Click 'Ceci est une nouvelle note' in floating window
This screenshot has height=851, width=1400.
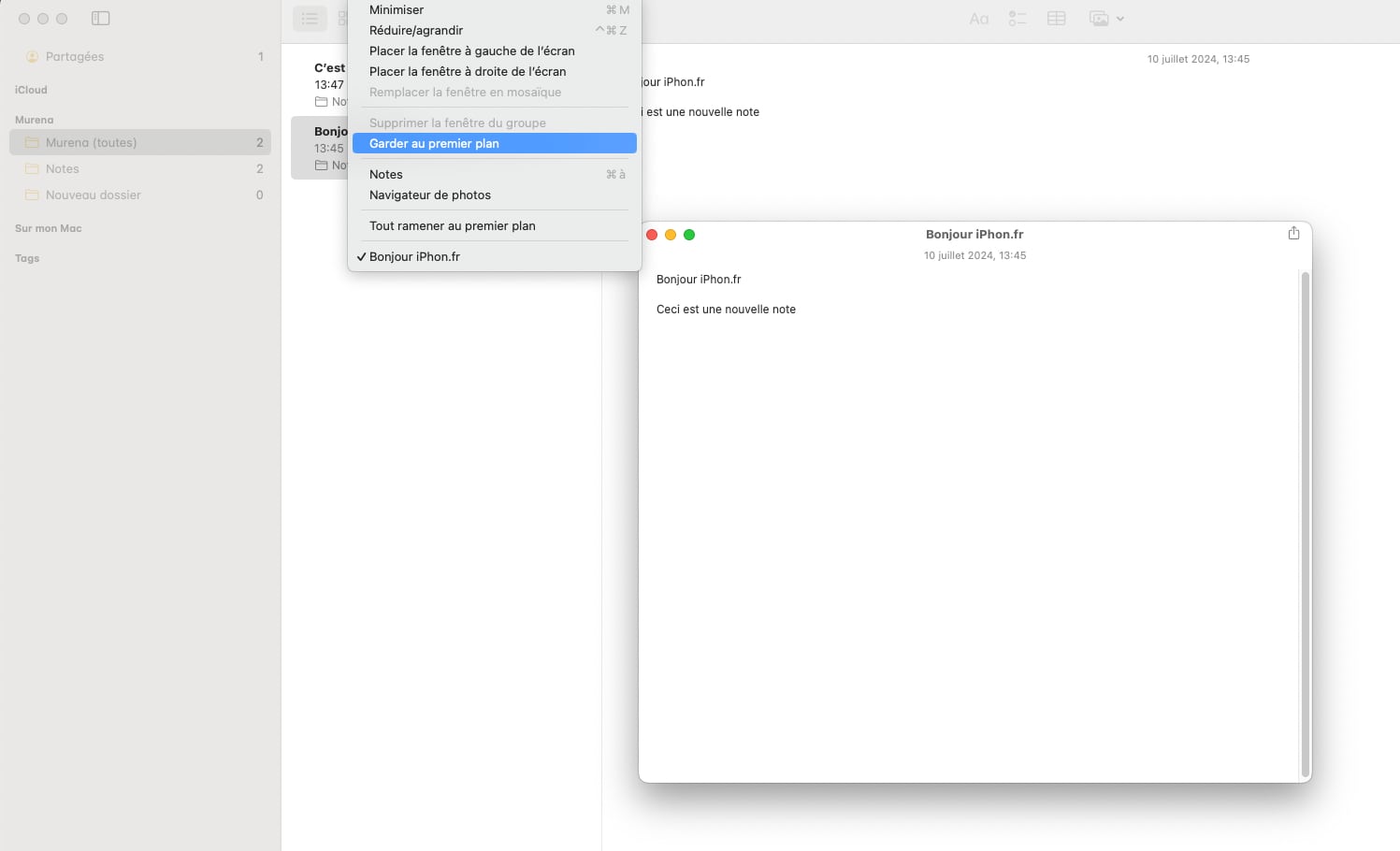pos(726,310)
